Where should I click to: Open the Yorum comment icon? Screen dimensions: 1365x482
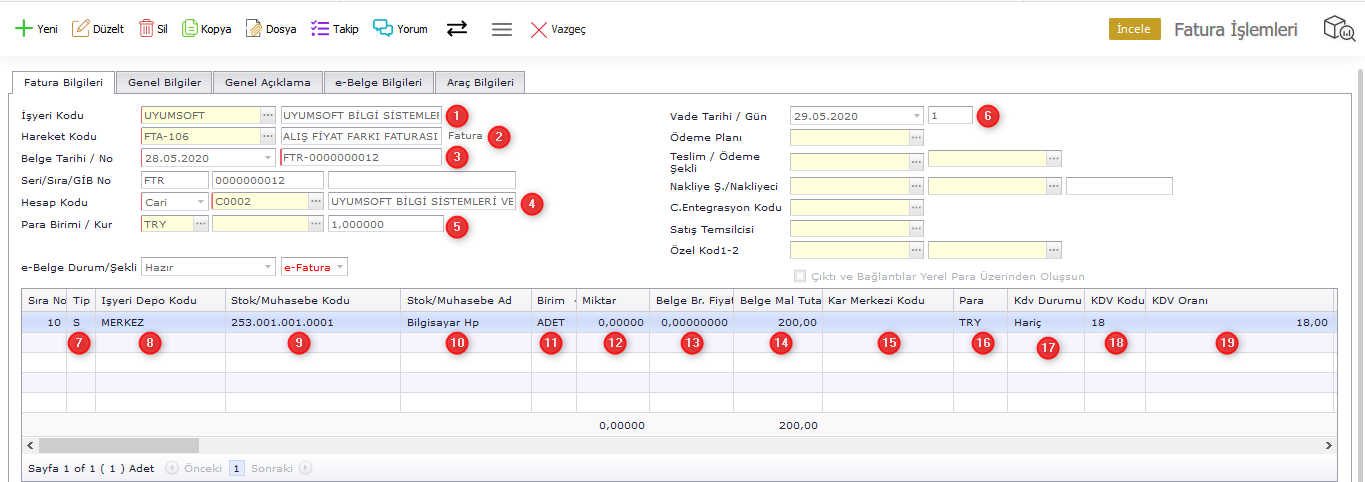coord(383,29)
